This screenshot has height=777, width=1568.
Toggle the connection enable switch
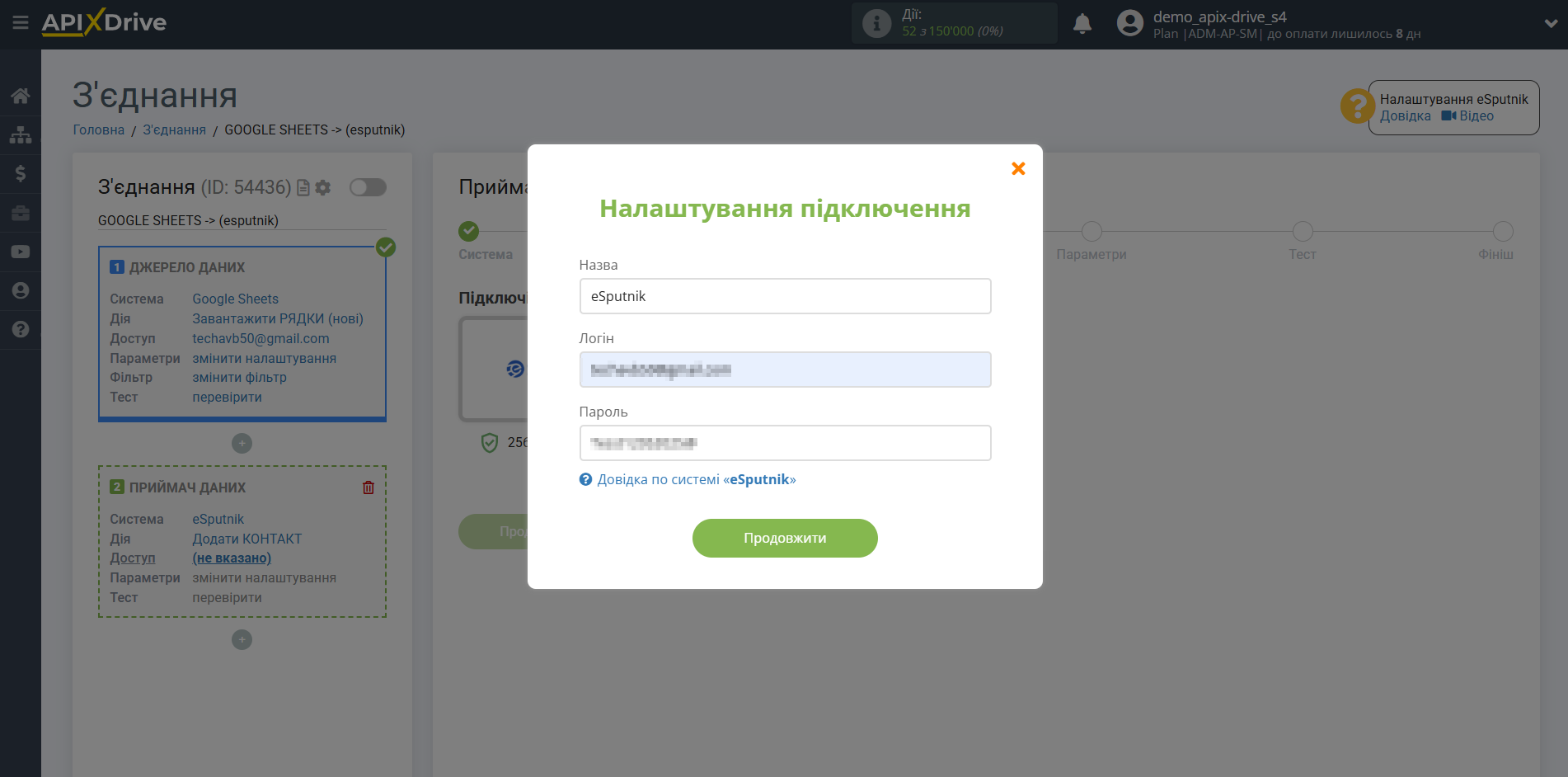point(368,187)
